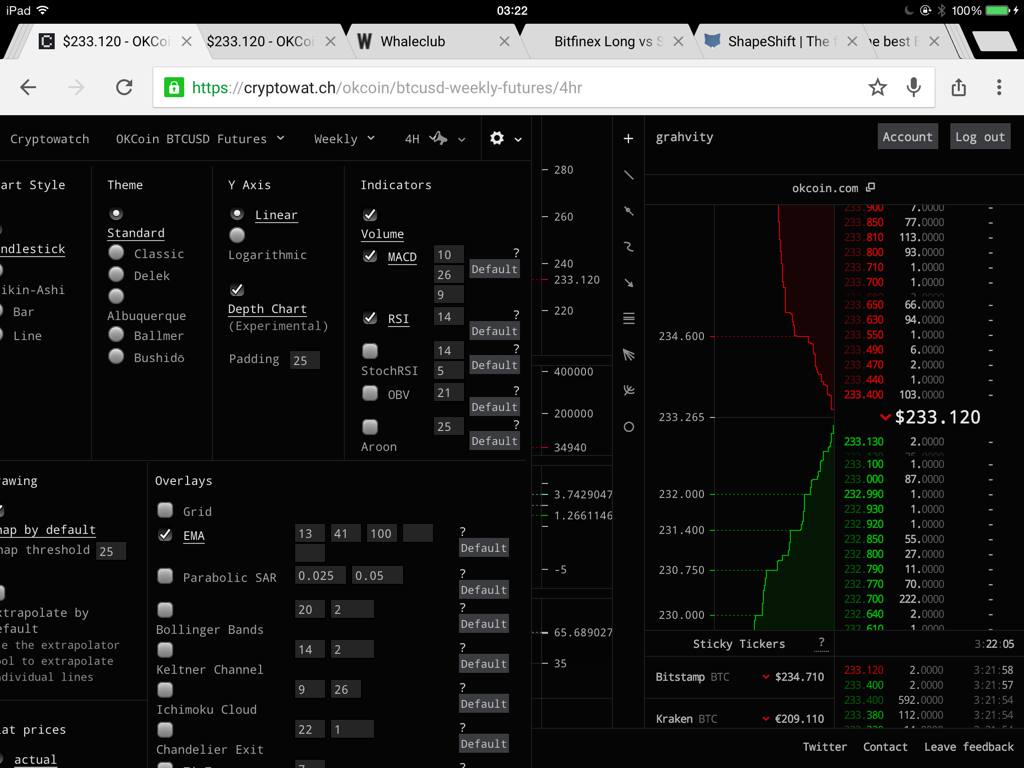Expand the 4H interval dropdown
The width and height of the screenshot is (1024, 768).
461,139
